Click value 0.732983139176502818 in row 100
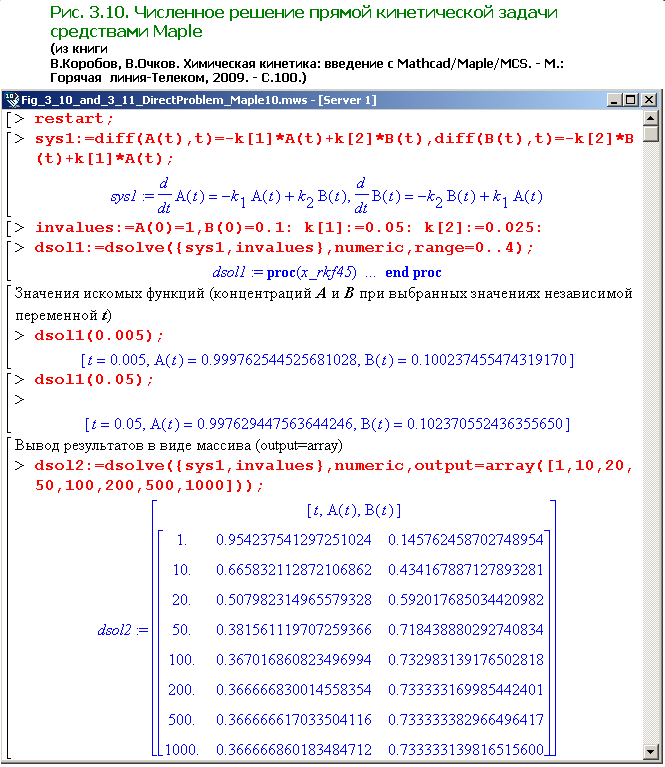 (x=465, y=660)
